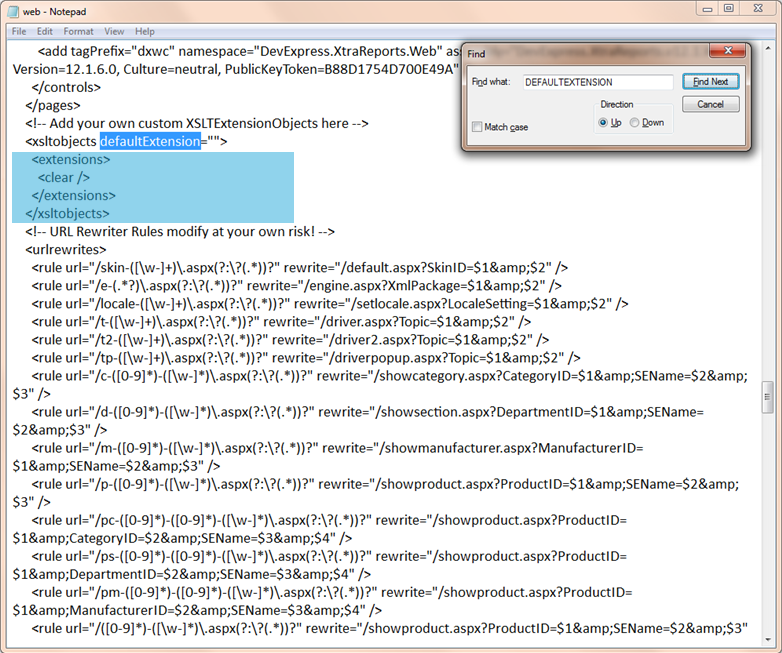Click the setlocale.aspx rule line
Image resolution: width=782 pixels, height=653 pixels.
tap(330, 304)
